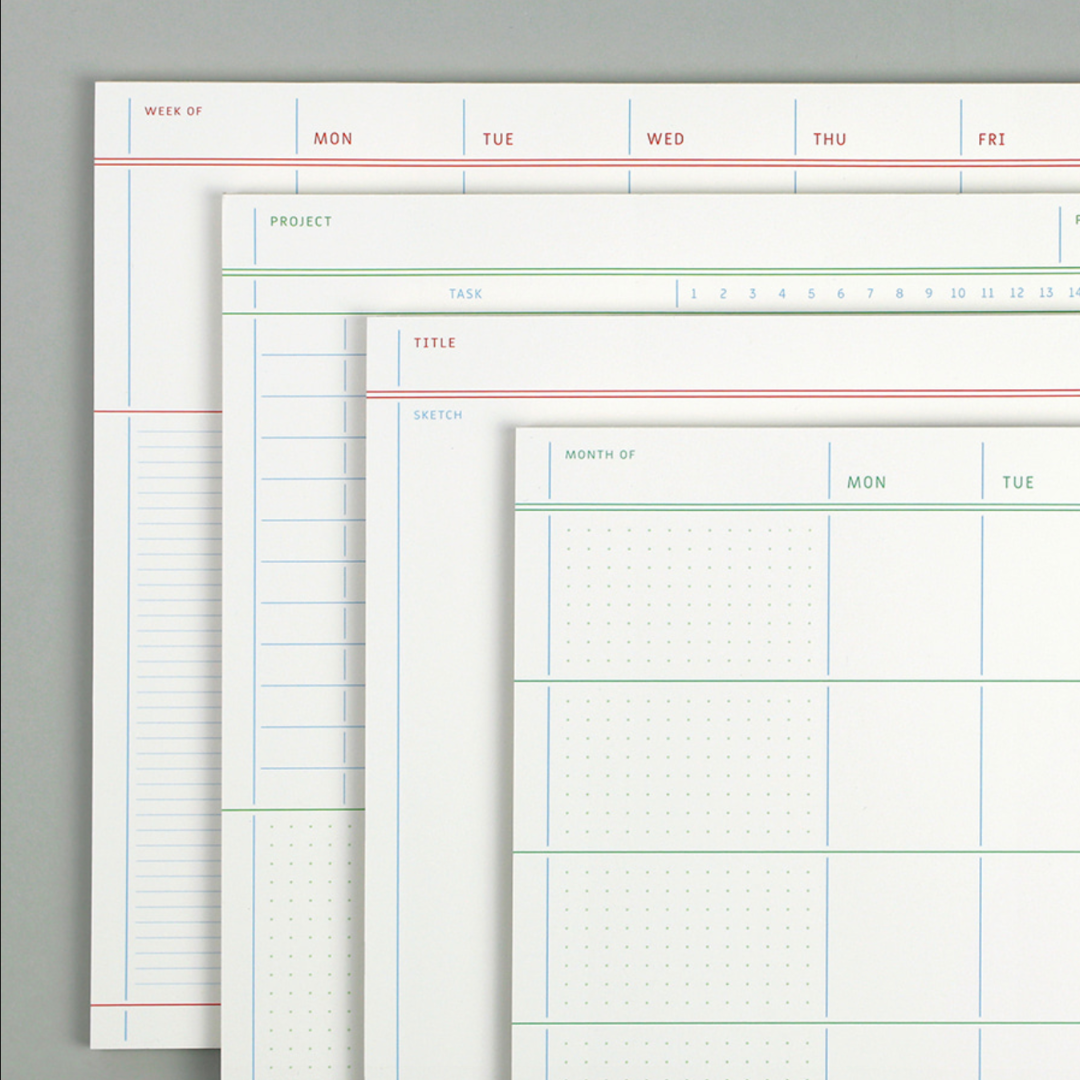Select the THU weekday column header
The image size is (1080, 1080).
coord(829,139)
